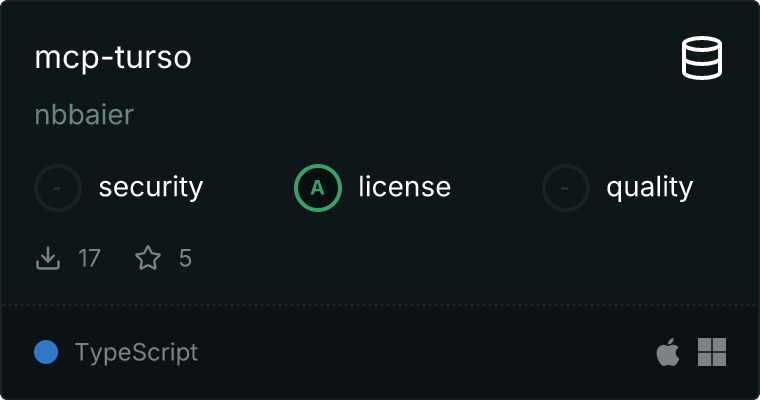Click the Windows platform icon
760x400 pixels.
click(x=712, y=352)
